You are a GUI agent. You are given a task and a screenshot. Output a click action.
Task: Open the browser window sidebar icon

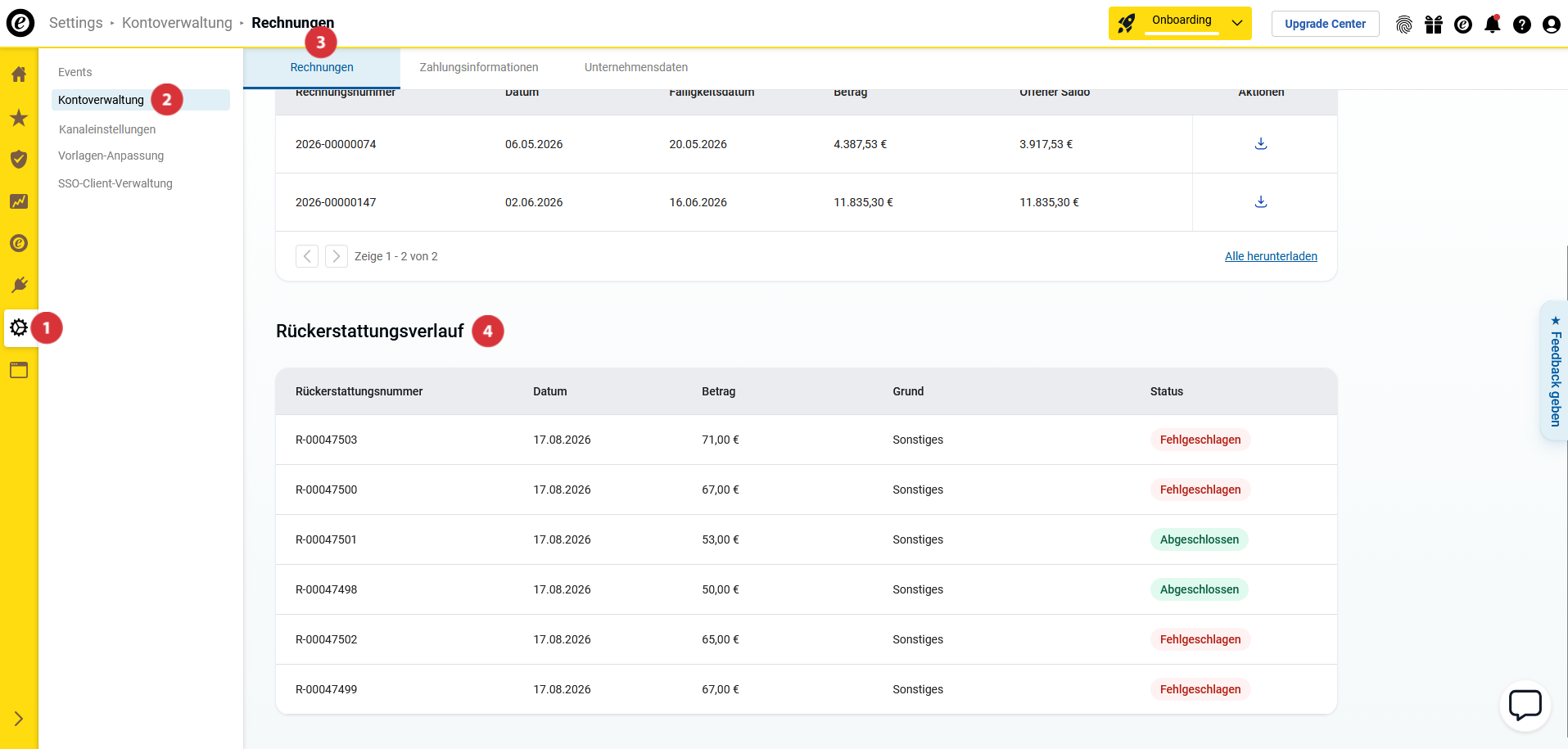click(19, 370)
